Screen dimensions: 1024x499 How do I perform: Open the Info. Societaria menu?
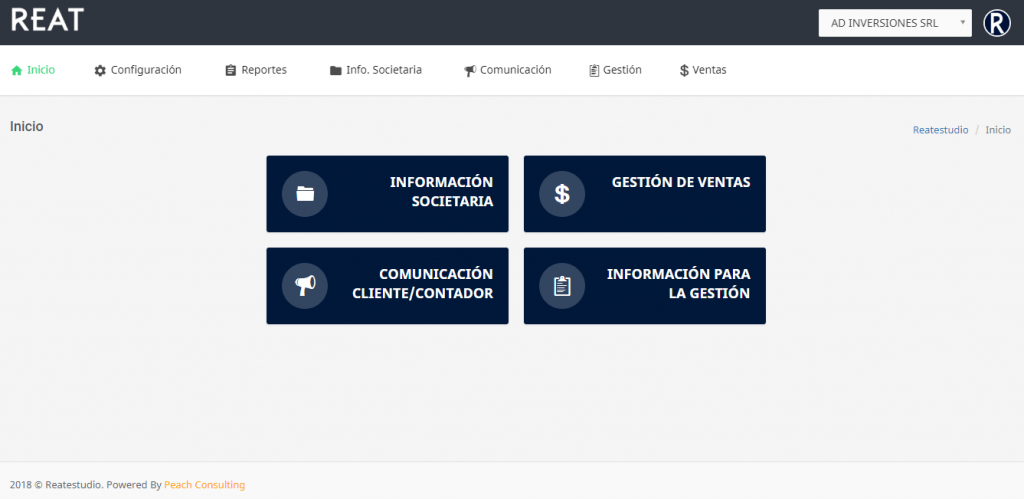[376, 70]
